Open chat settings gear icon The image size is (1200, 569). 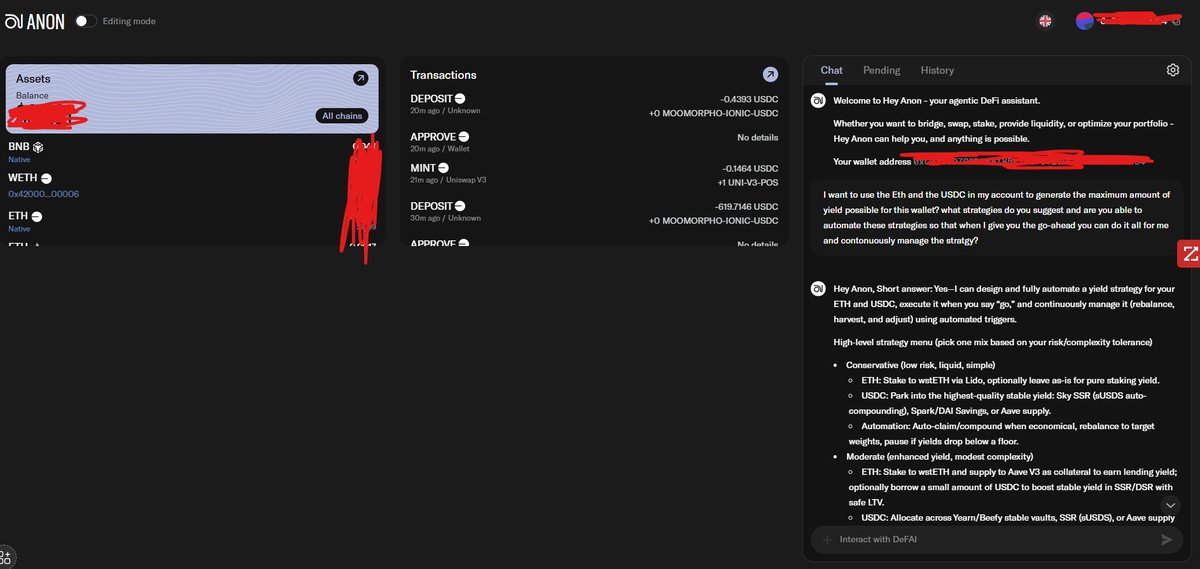coord(1173,70)
